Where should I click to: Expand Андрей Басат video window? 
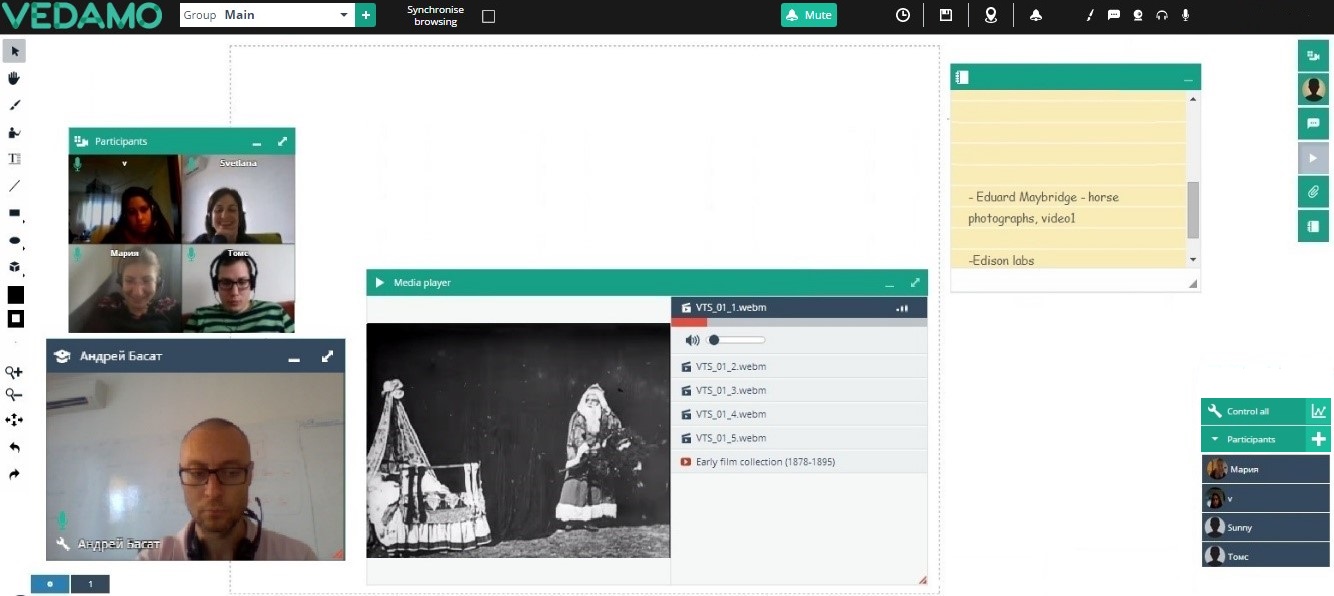(x=327, y=356)
